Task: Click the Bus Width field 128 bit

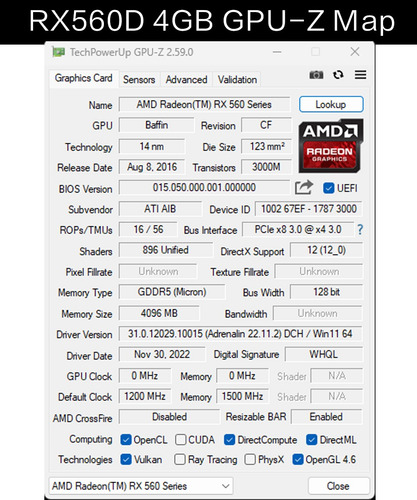Action: tap(326, 292)
